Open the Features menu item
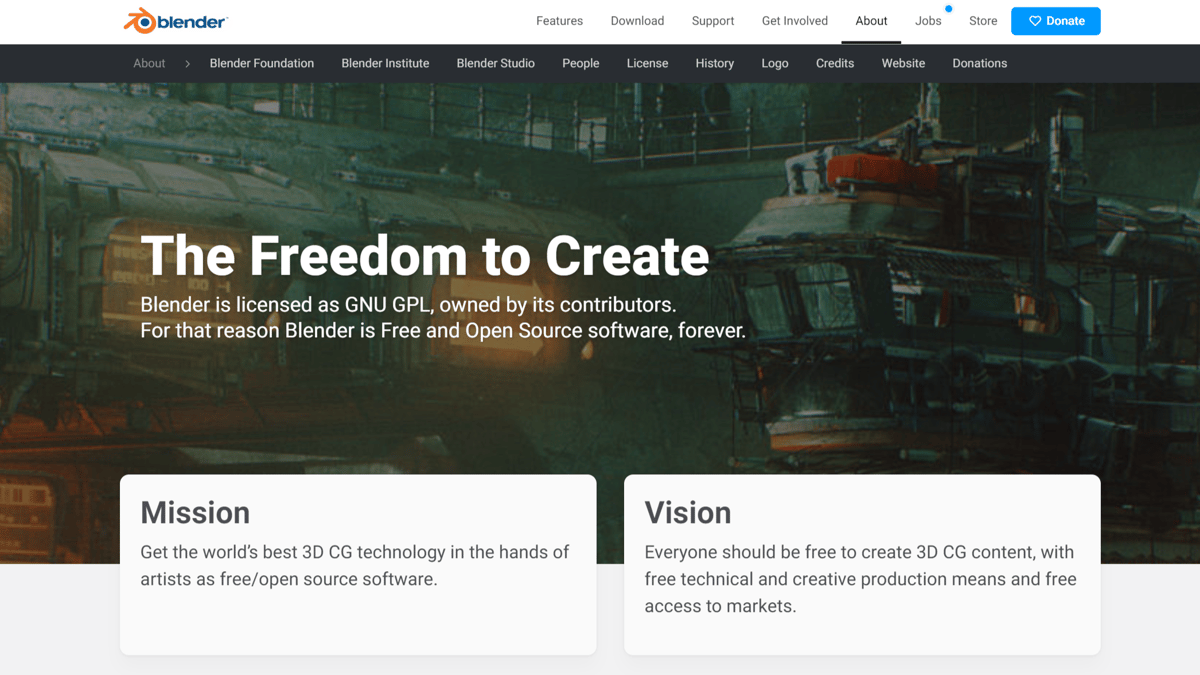The width and height of the screenshot is (1200, 675). [559, 21]
